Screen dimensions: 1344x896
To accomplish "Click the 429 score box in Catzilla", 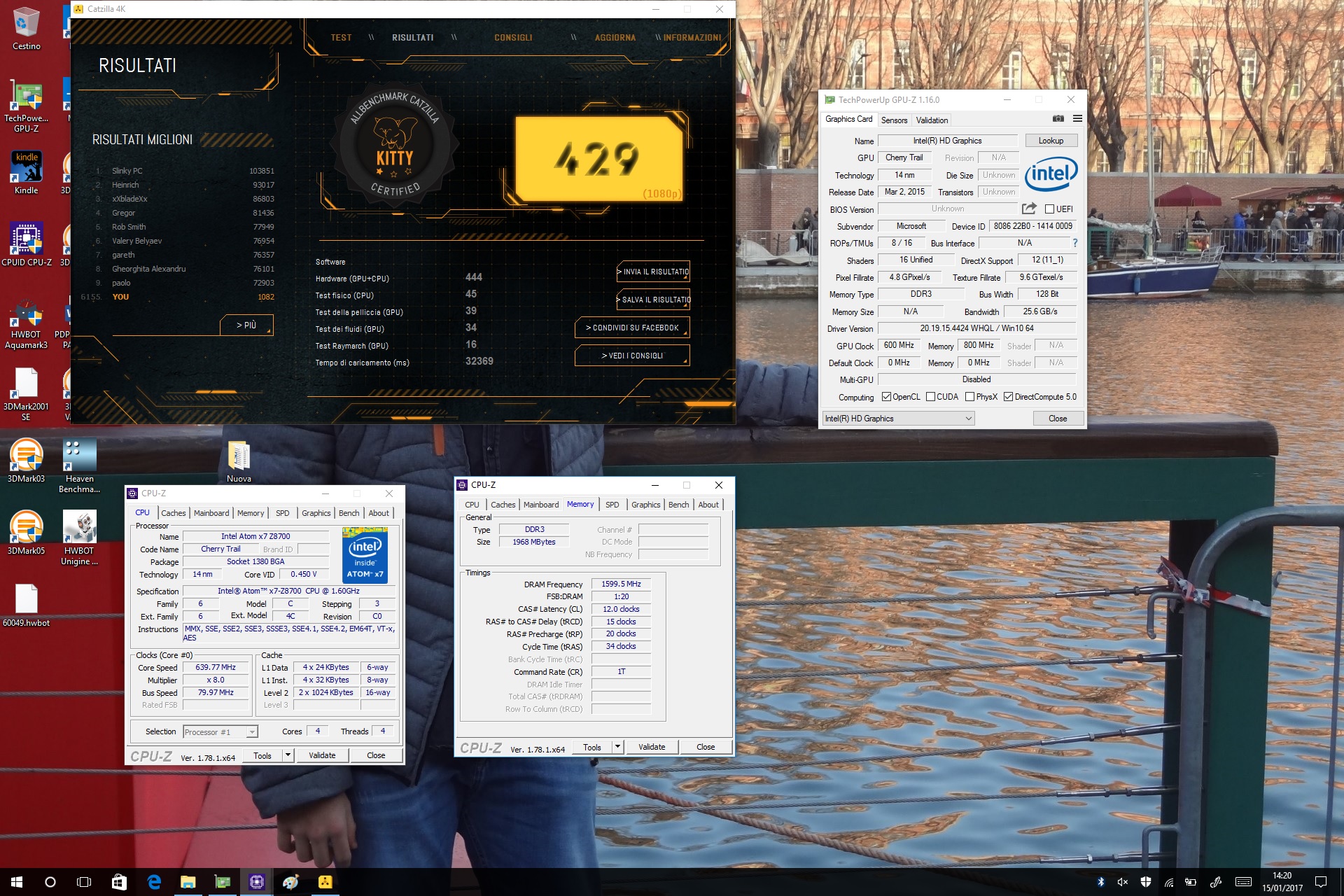I will (598, 158).
